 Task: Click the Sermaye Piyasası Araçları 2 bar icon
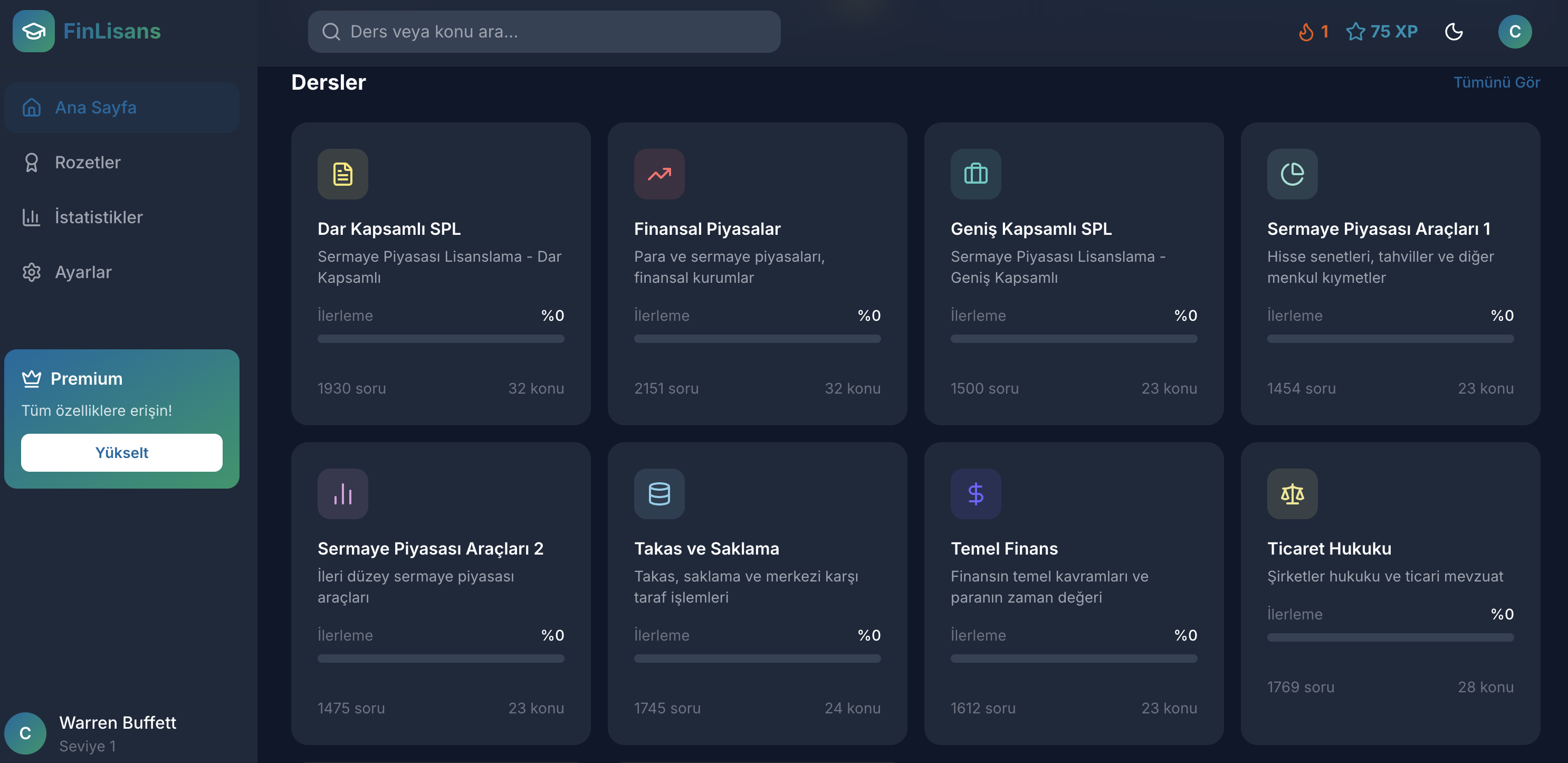[x=343, y=494]
